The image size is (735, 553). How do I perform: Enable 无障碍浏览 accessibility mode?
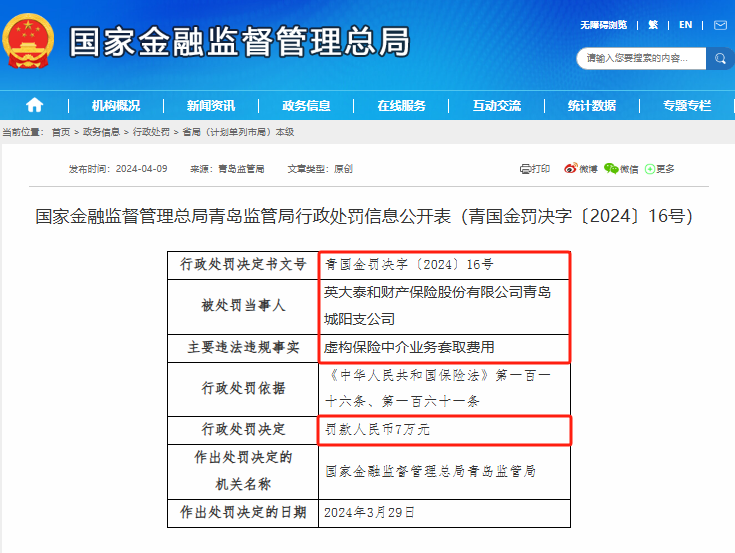(x=604, y=25)
